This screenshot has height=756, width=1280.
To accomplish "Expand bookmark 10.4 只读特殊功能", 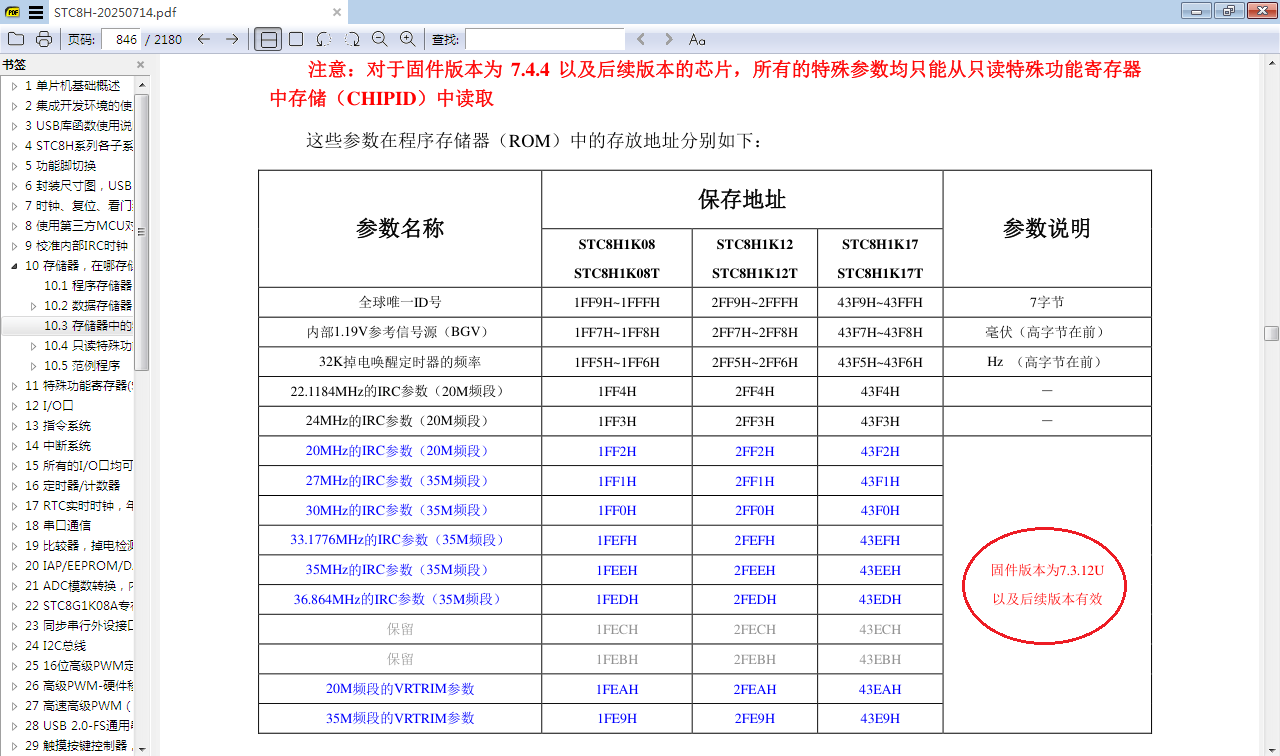I will pyautogui.click(x=33, y=346).
